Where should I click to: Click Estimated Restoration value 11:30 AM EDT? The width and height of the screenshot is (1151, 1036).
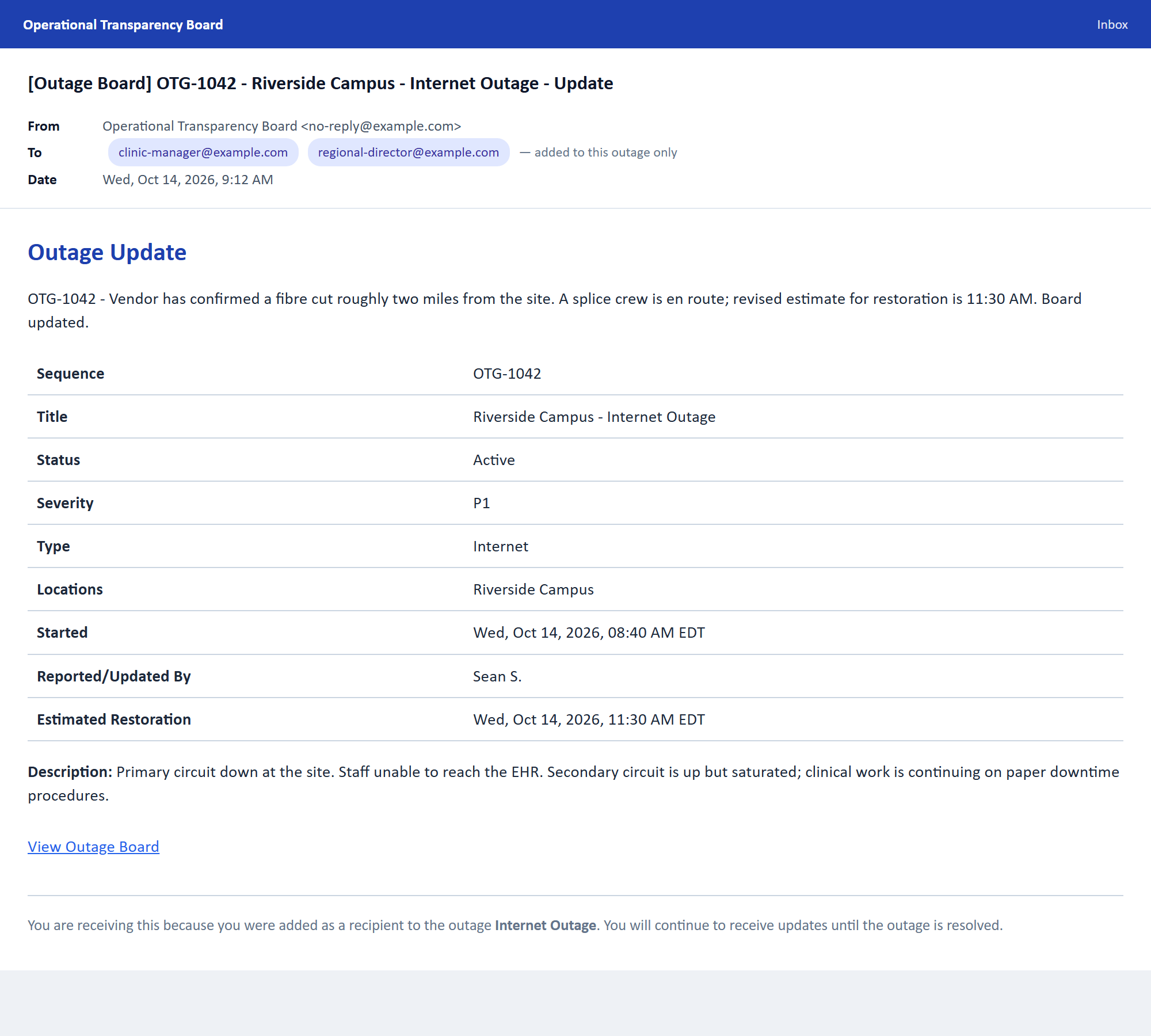(589, 720)
